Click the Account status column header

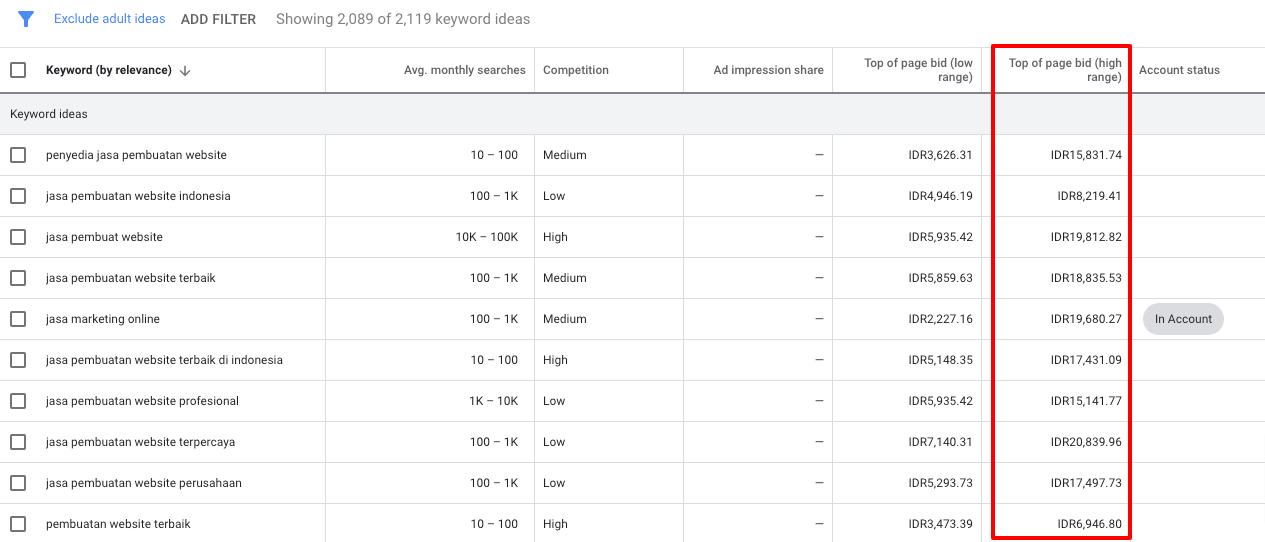coord(1179,70)
